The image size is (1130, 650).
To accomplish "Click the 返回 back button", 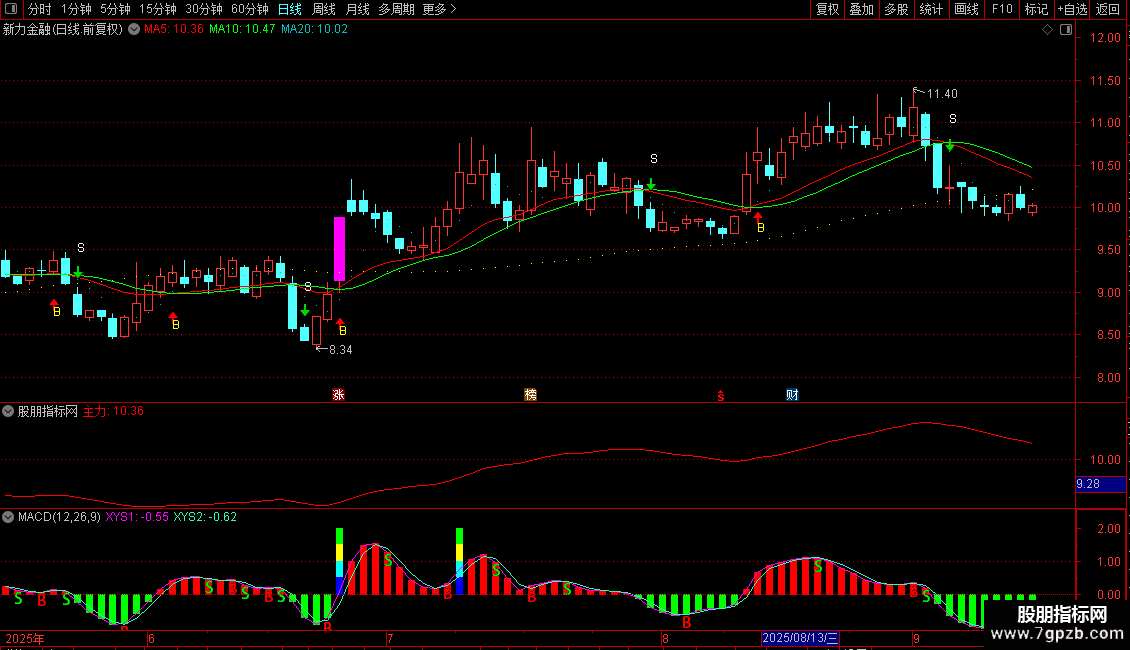I will pos(1108,9).
